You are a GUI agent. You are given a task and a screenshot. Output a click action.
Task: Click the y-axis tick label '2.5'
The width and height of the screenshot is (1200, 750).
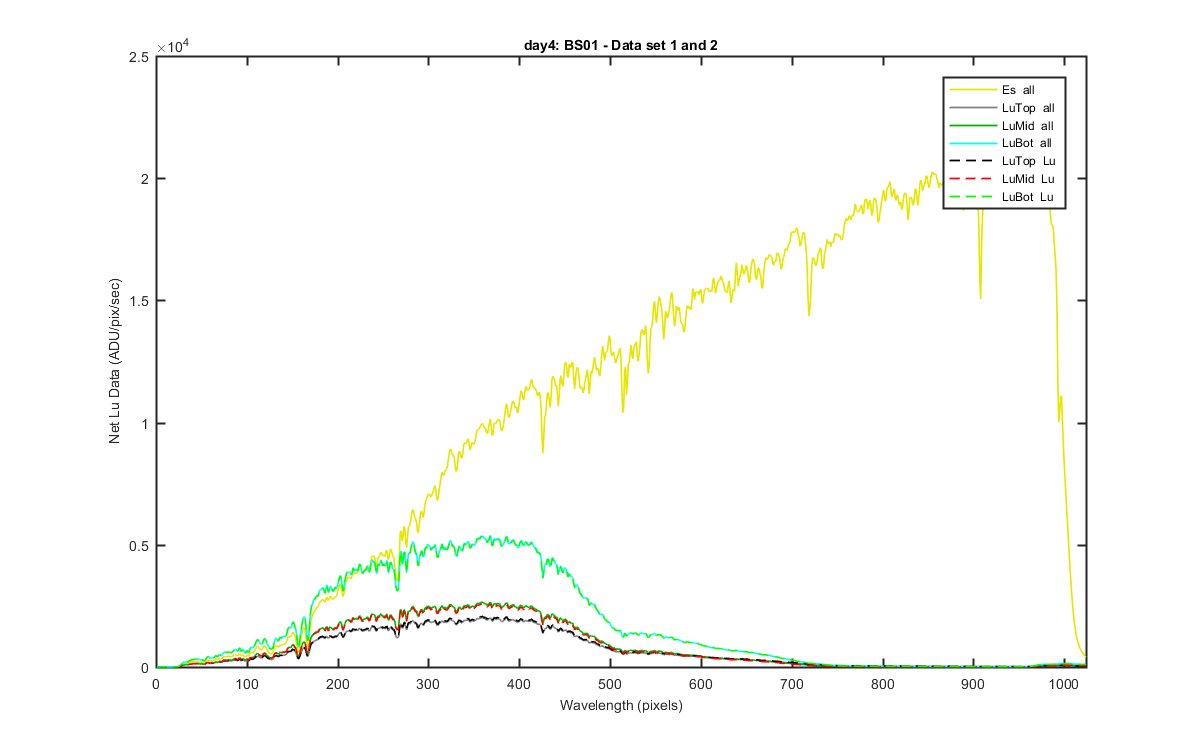tap(141, 57)
